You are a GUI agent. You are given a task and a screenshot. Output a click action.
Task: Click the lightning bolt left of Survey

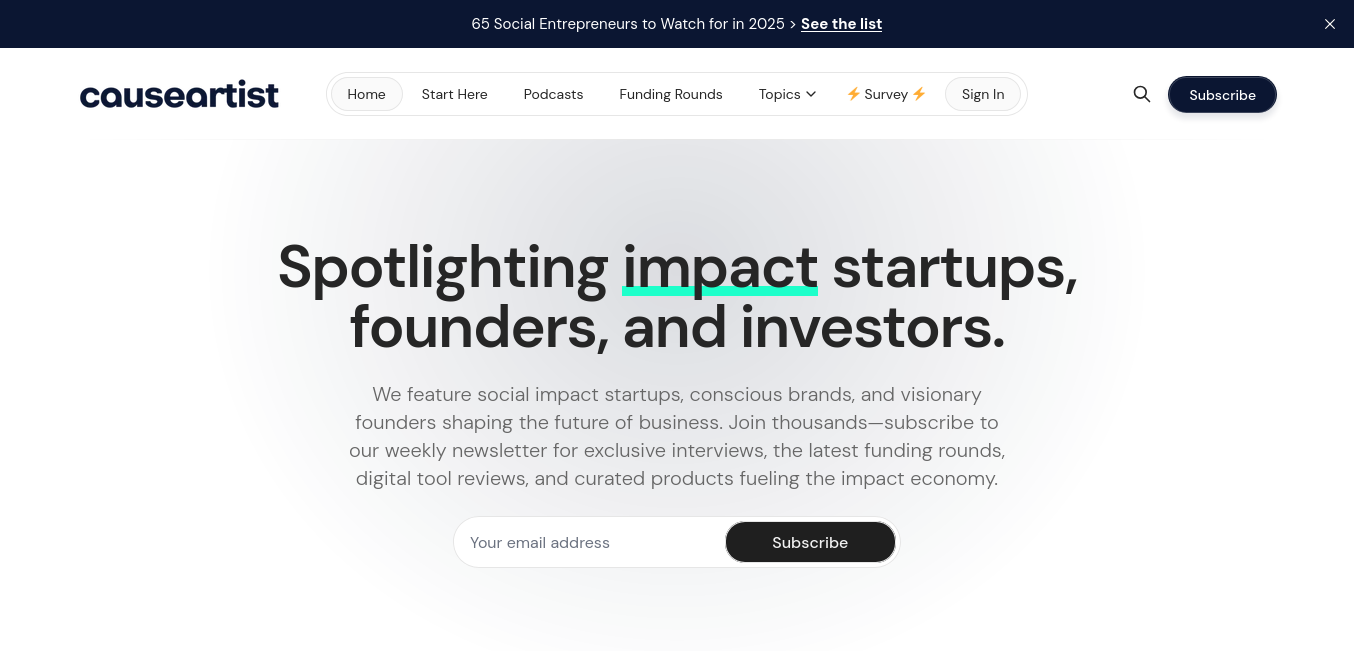(x=853, y=94)
